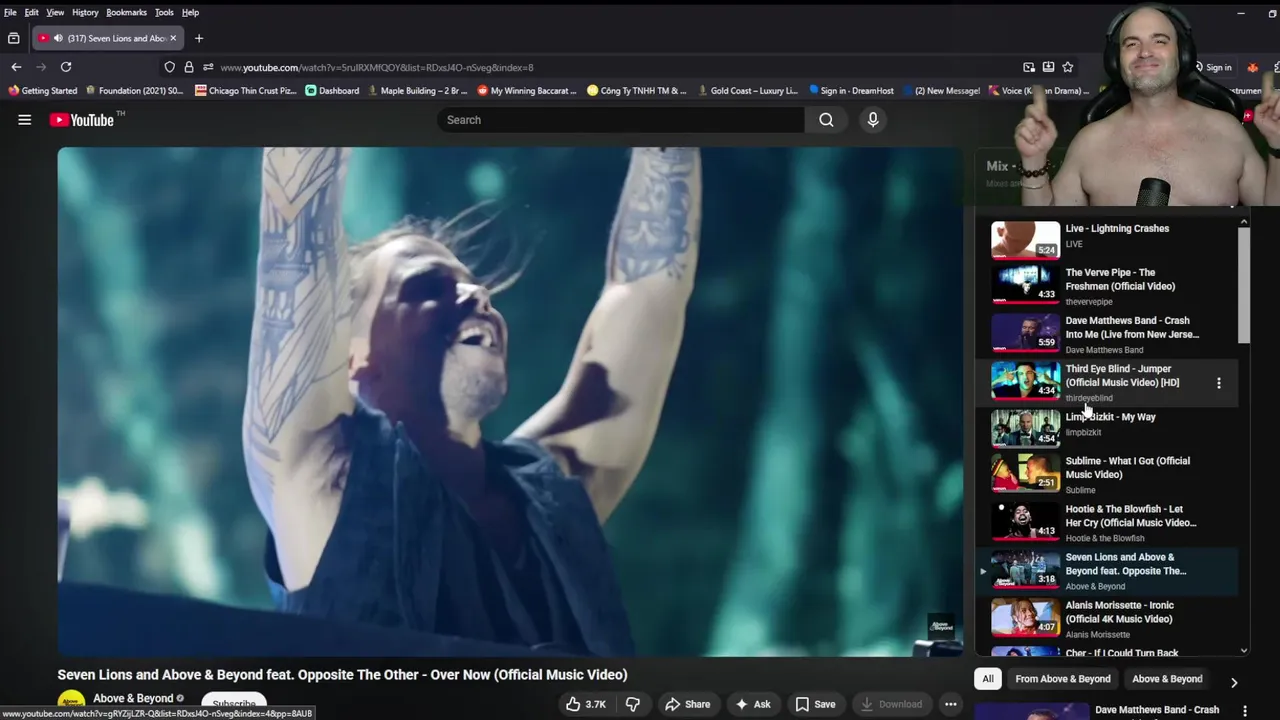Open the Công Ty TNHH TM bookmark
Screen dimensions: 1280x720
click(x=637, y=90)
